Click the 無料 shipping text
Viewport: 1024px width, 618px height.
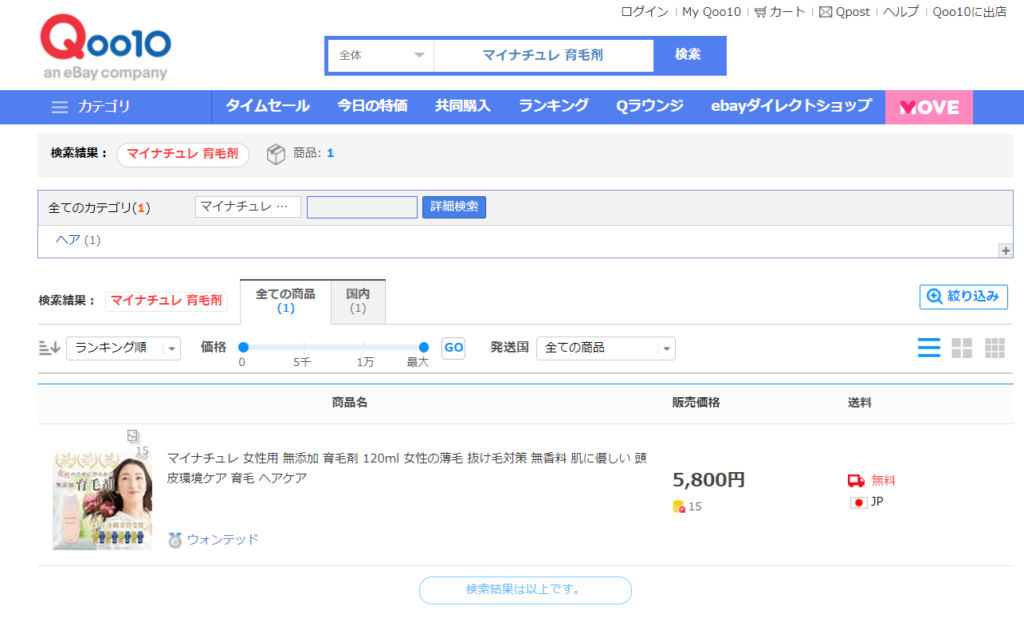coord(884,481)
